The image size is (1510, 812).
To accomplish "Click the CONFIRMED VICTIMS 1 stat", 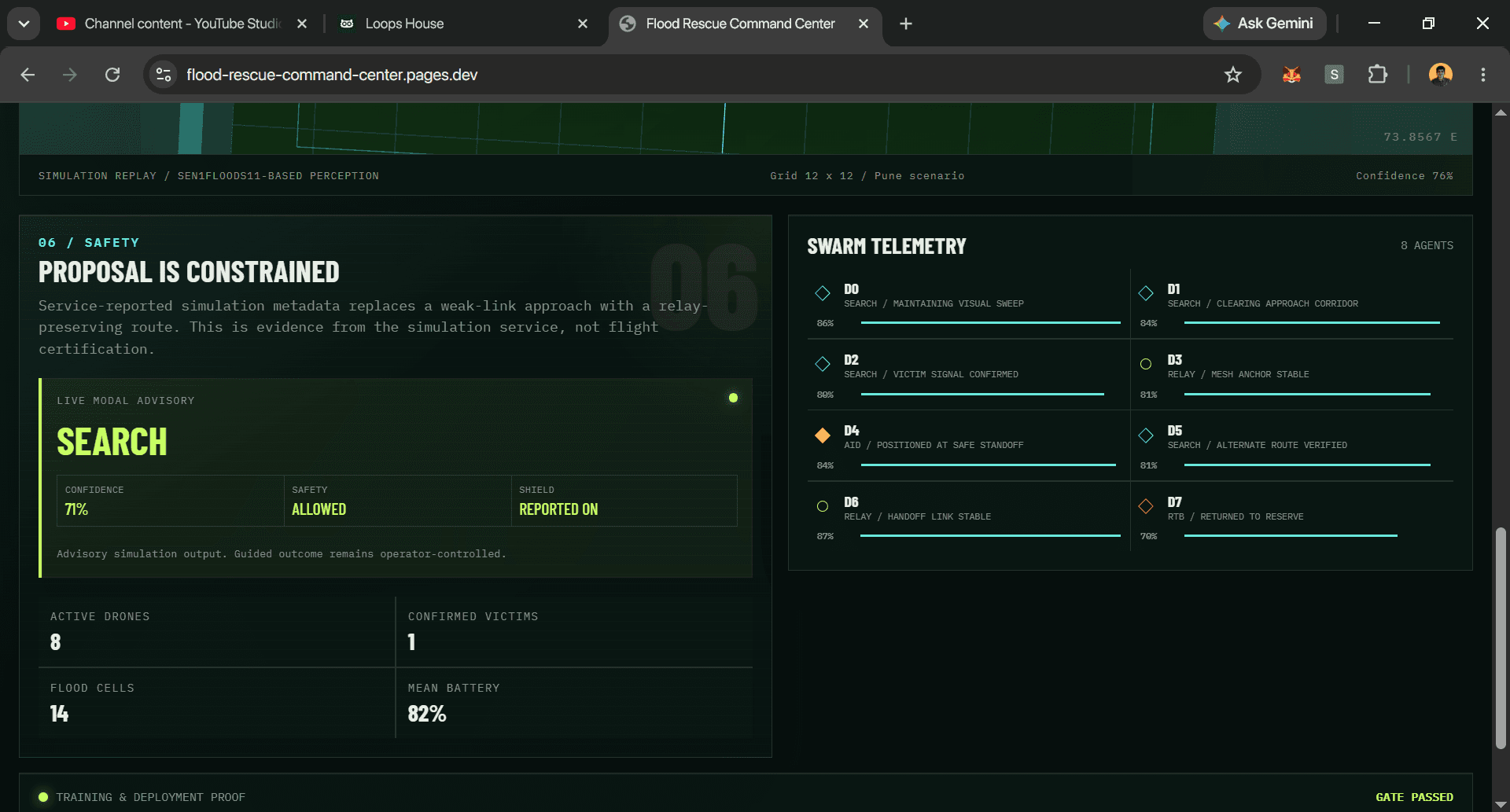I will [574, 632].
